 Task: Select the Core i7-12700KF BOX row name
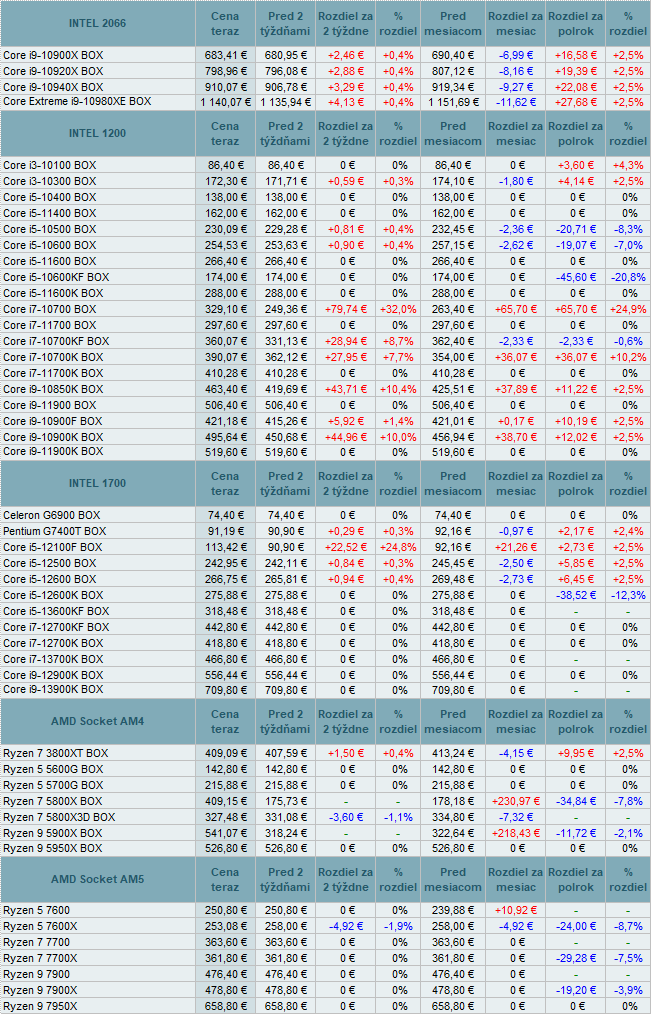[x=56, y=627]
